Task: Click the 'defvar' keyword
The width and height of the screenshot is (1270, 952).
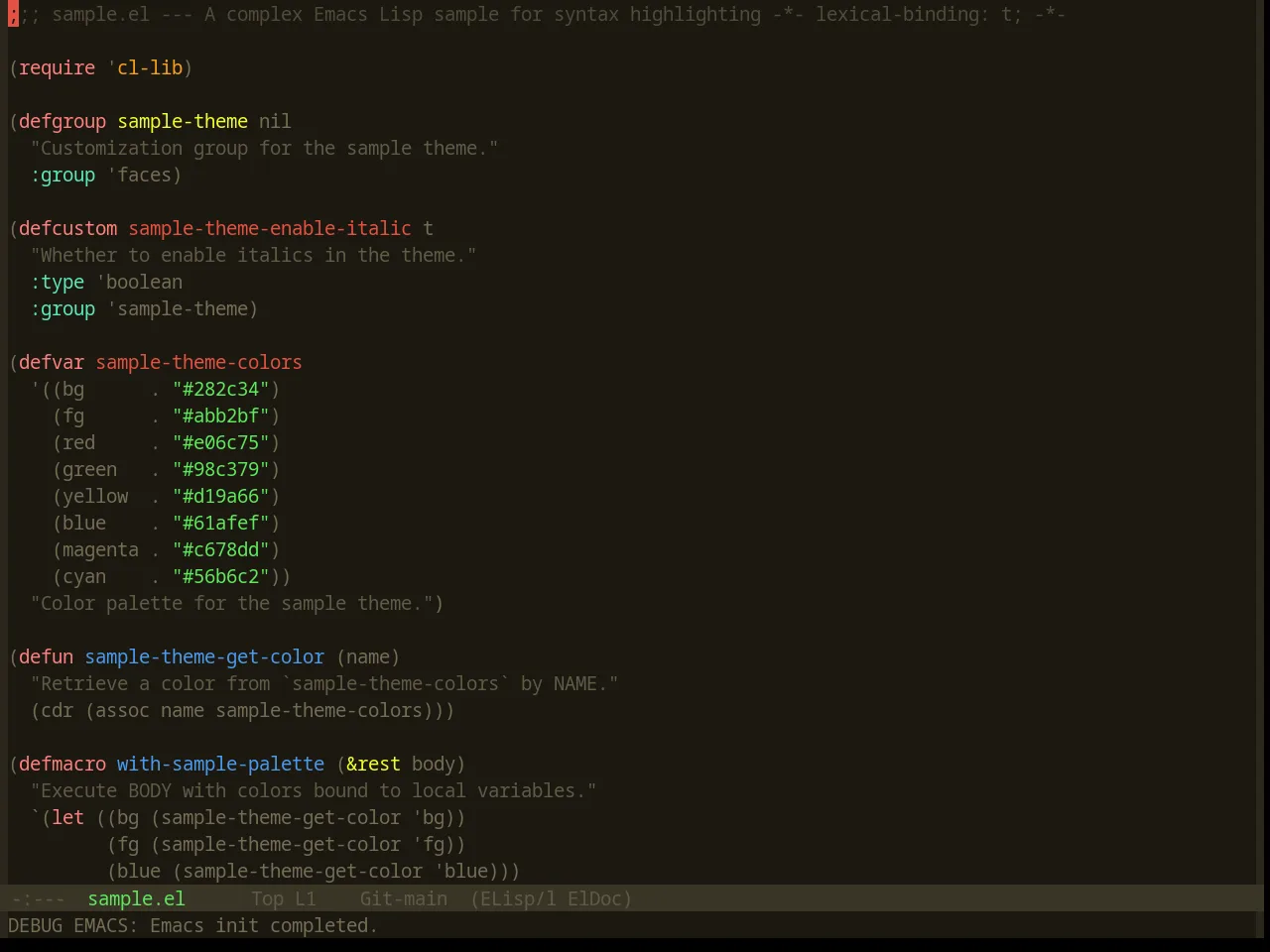Action: click(x=52, y=362)
